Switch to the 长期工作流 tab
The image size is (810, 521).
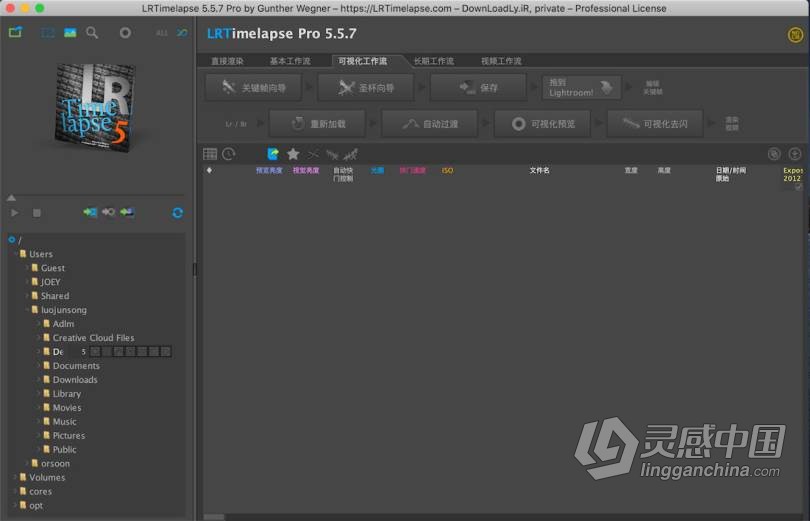pyautogui.click(x=434, y=61)
